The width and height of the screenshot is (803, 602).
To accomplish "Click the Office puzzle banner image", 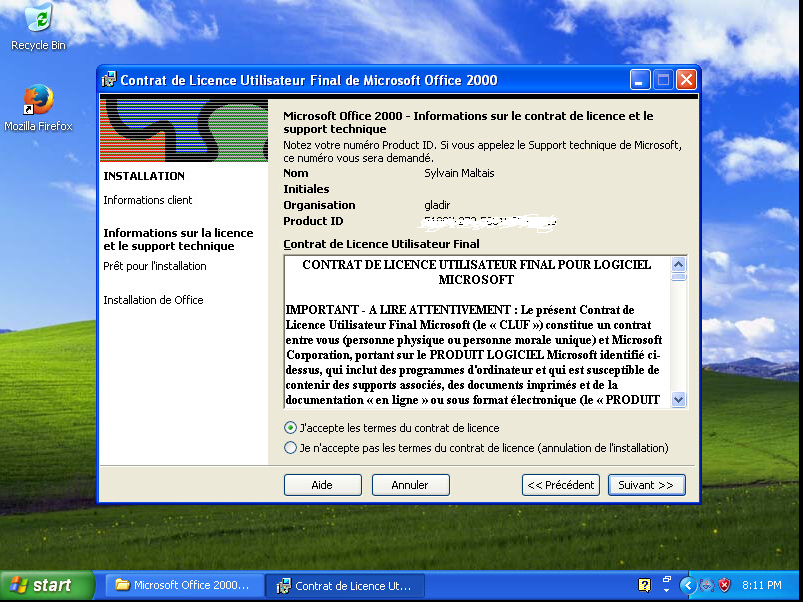I will click(184, 131).
